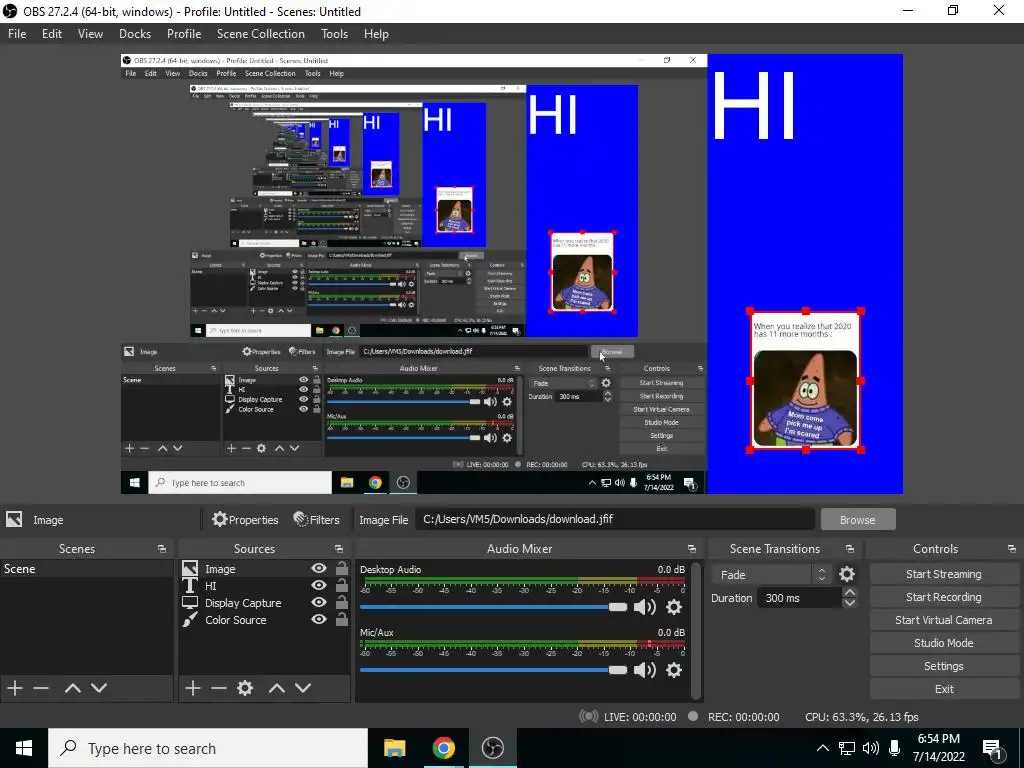The height and width of the screenshot is (768, 1024).
Task: Click the system tray volume icon
Action: (871, 748)
